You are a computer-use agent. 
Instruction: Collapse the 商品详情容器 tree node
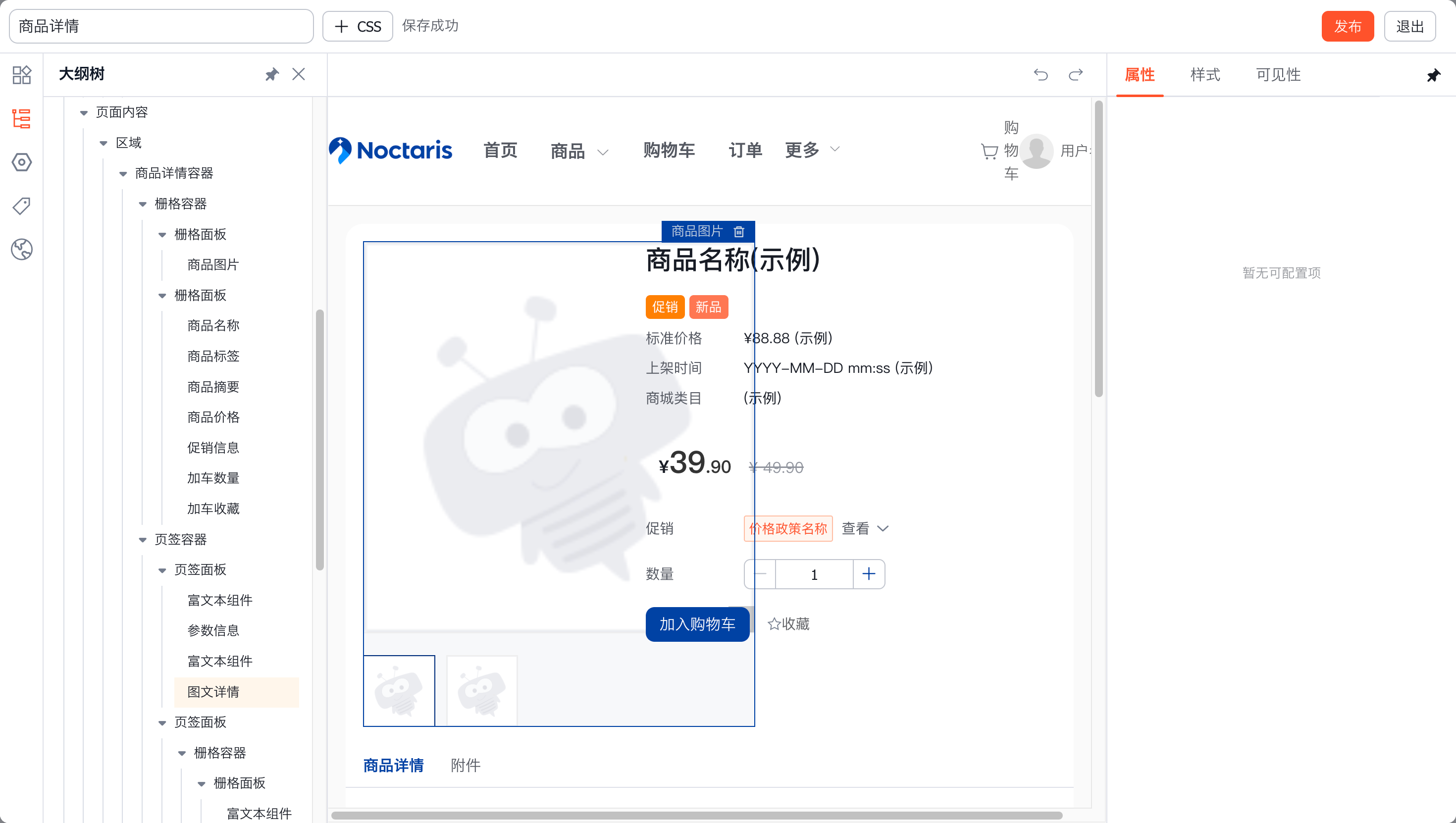[x=123, y=173]
